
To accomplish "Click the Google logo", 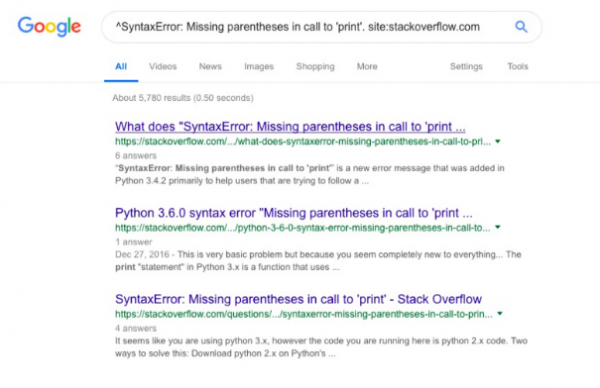I will (x=49, y=26).
